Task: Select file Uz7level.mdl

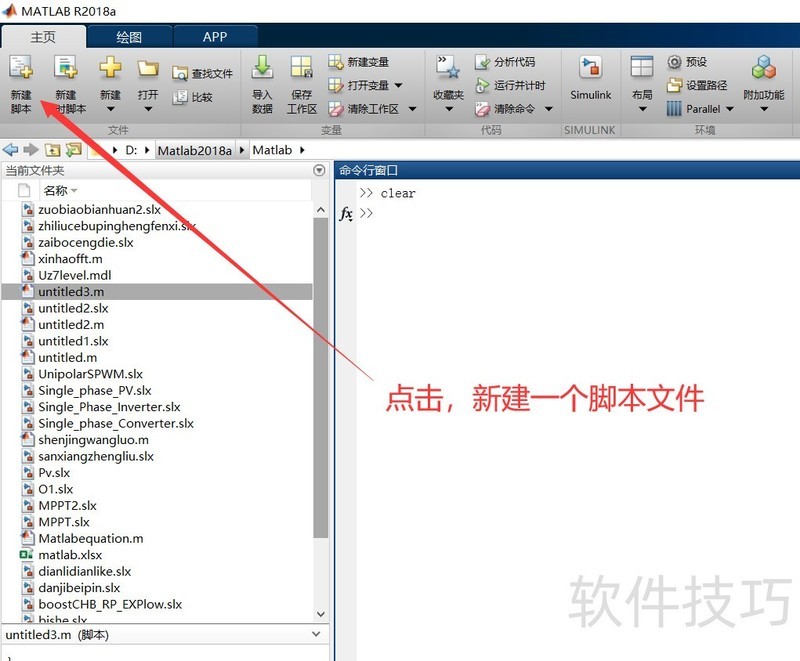Action: tap(74, 275)
